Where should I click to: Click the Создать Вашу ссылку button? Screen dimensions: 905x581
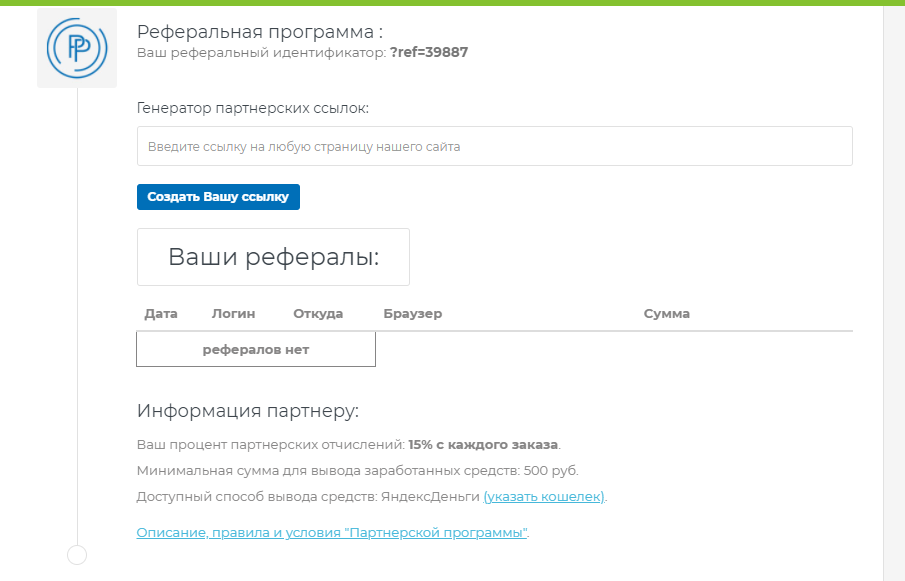[218, 197]
